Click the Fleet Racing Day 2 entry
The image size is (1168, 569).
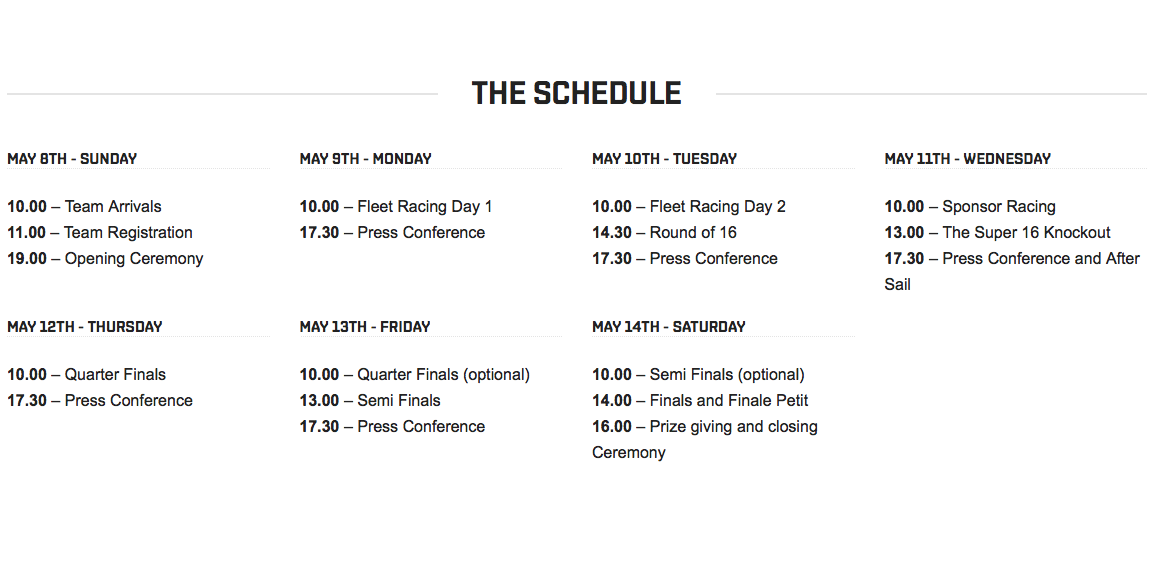click(x=689, y=206)
